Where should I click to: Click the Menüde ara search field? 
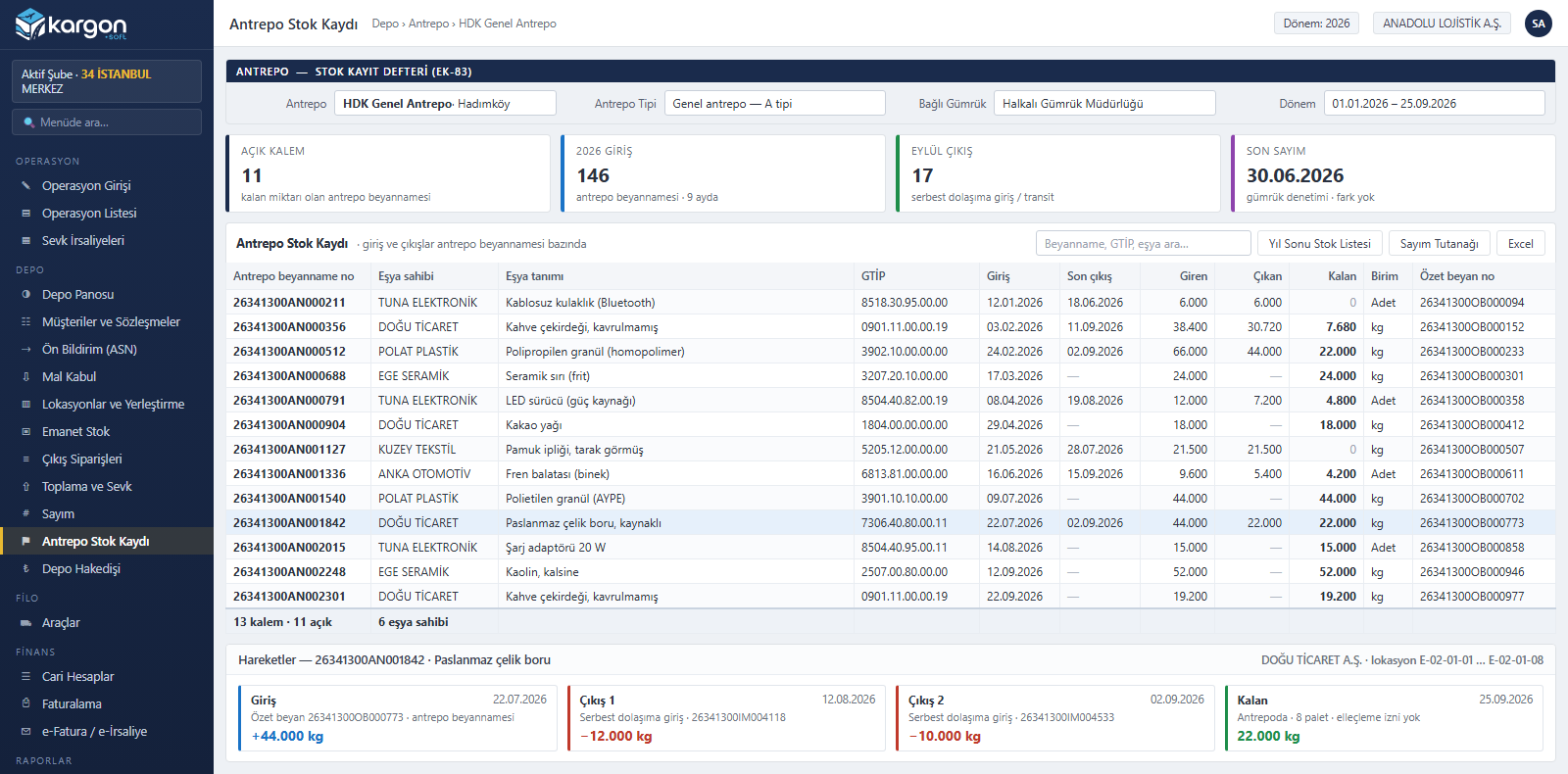coord(107,122)
